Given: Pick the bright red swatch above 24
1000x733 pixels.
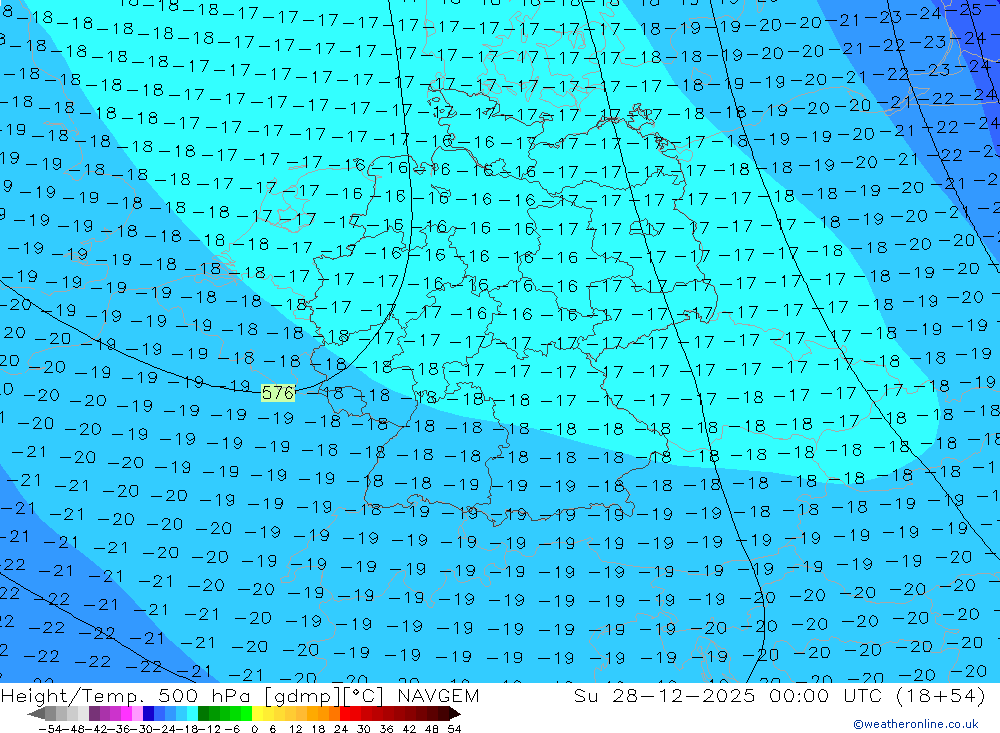Looking at the screenshot, I should point(345,714).
